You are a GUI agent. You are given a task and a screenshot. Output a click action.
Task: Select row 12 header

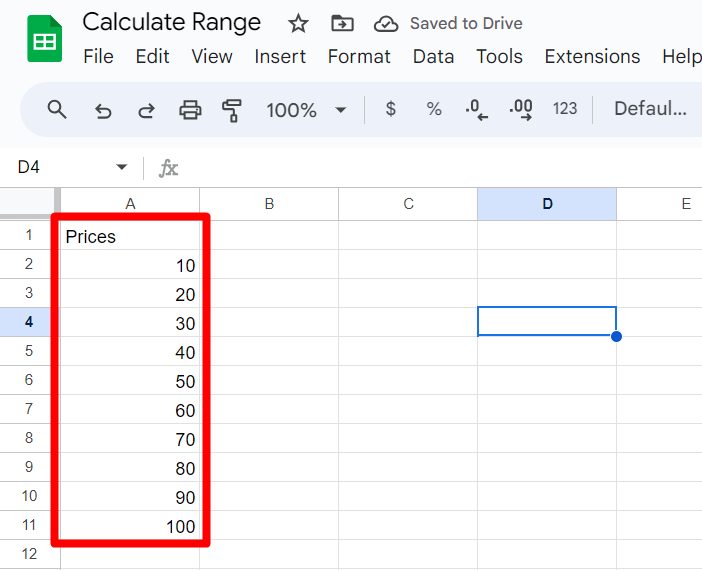29,554
